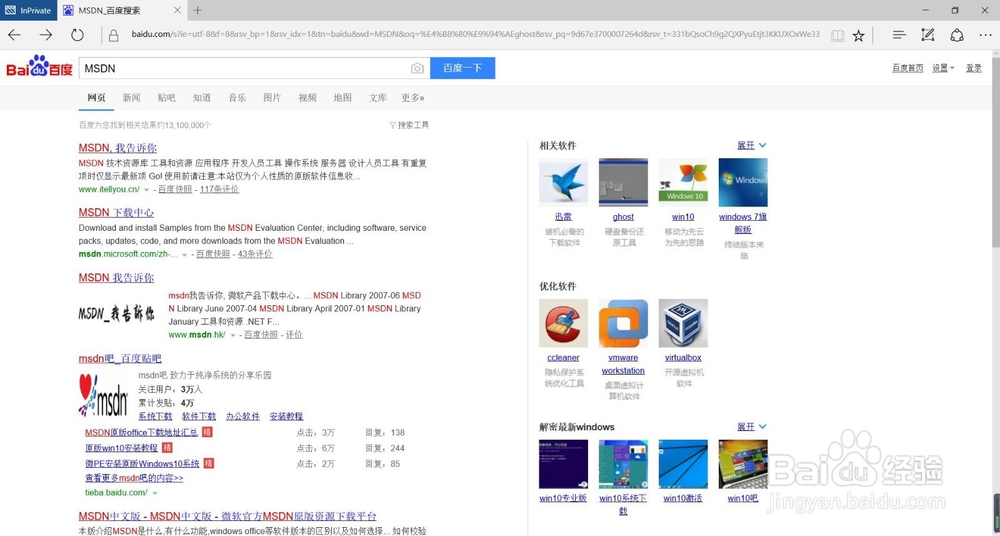This screenshot has height=536, width=1000.
Task: Click the page vertical scrollbar thumb
Action: click(x=996, y=152)
